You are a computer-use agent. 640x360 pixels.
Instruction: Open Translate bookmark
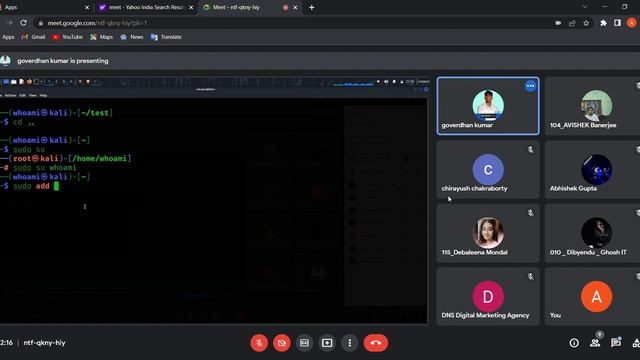[x=166, y=37]
